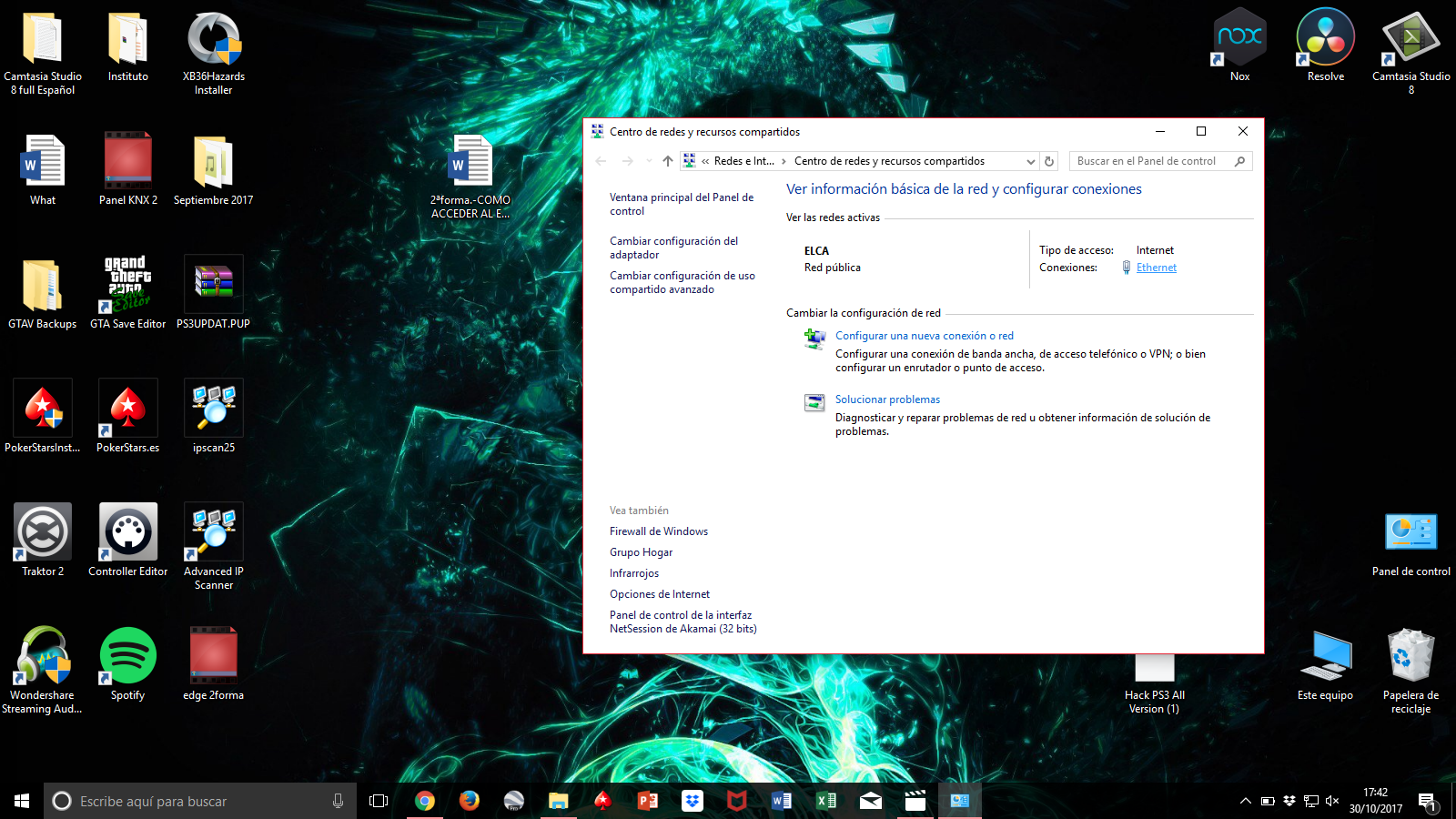The image size is (1456, 819).
Task: Open Grupo Hogar link
Action: click(x=642, y=552)
